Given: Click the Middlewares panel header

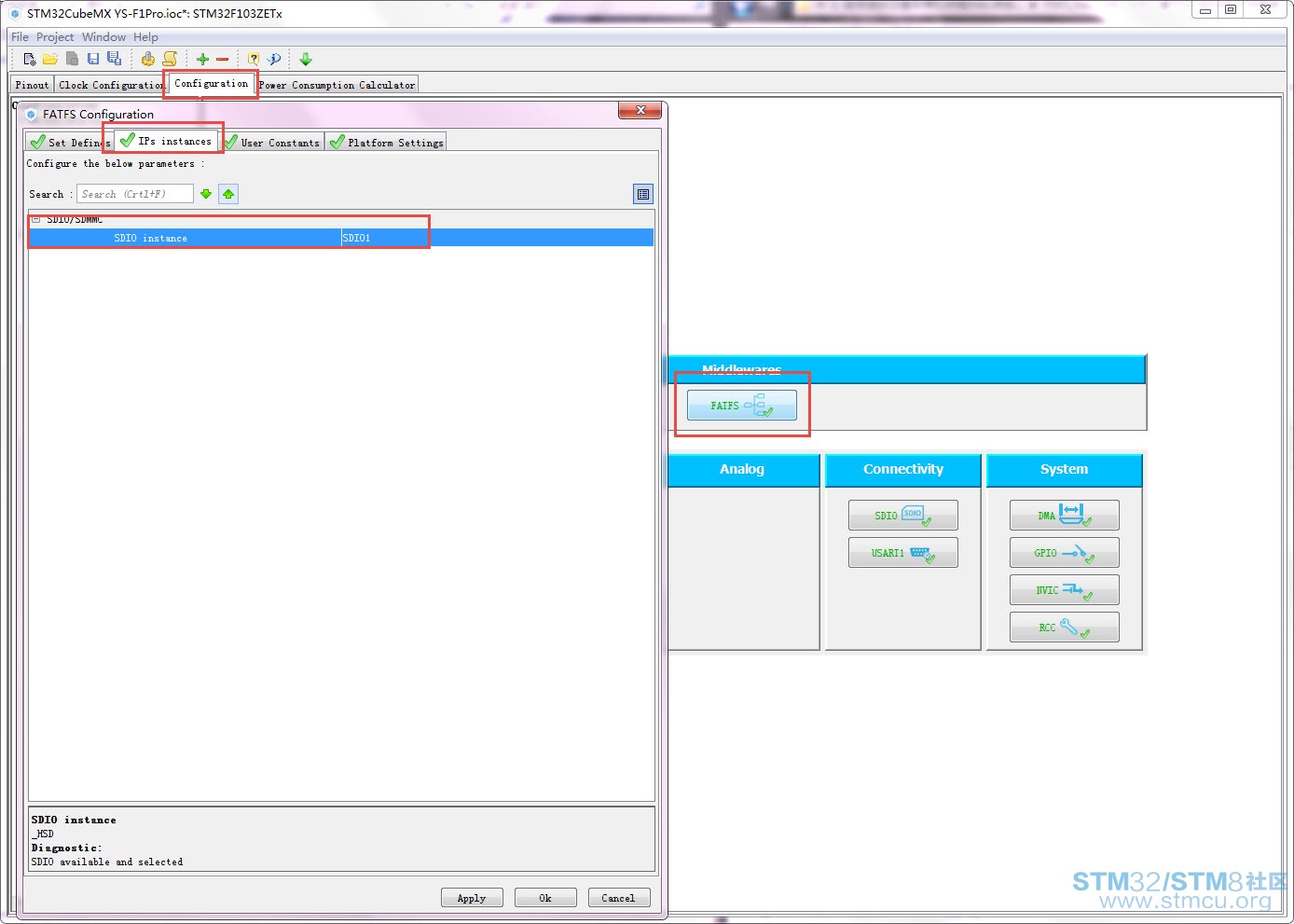Looking at the screenshot, I should 906,369.
